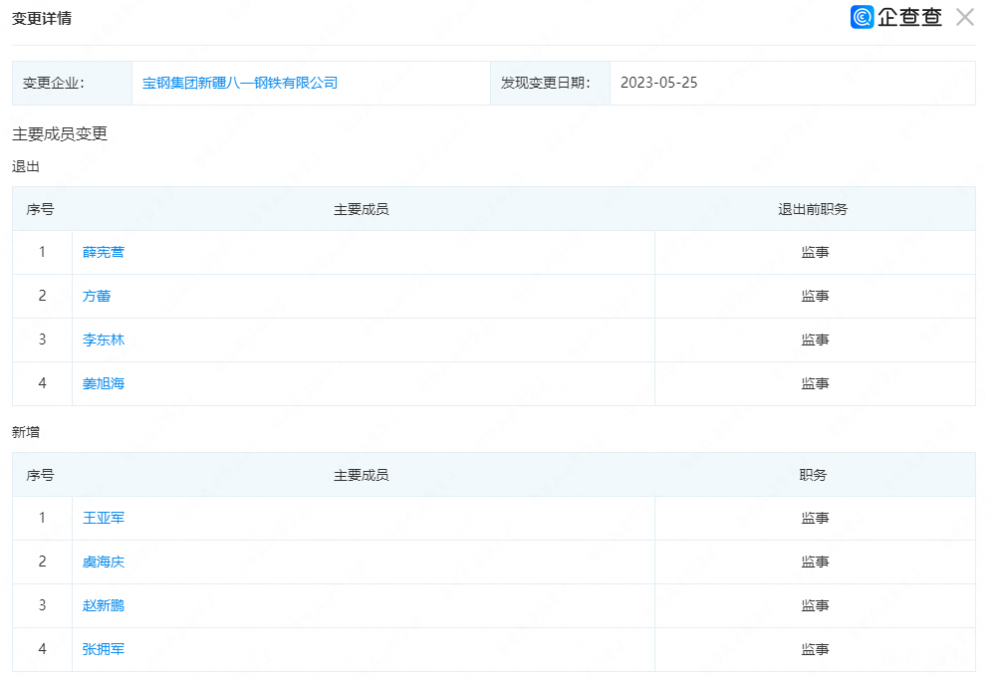The width and height of the screenshot is (1000, 680).
Task: Open the 张拥军 member link
Action: (104, 649)
